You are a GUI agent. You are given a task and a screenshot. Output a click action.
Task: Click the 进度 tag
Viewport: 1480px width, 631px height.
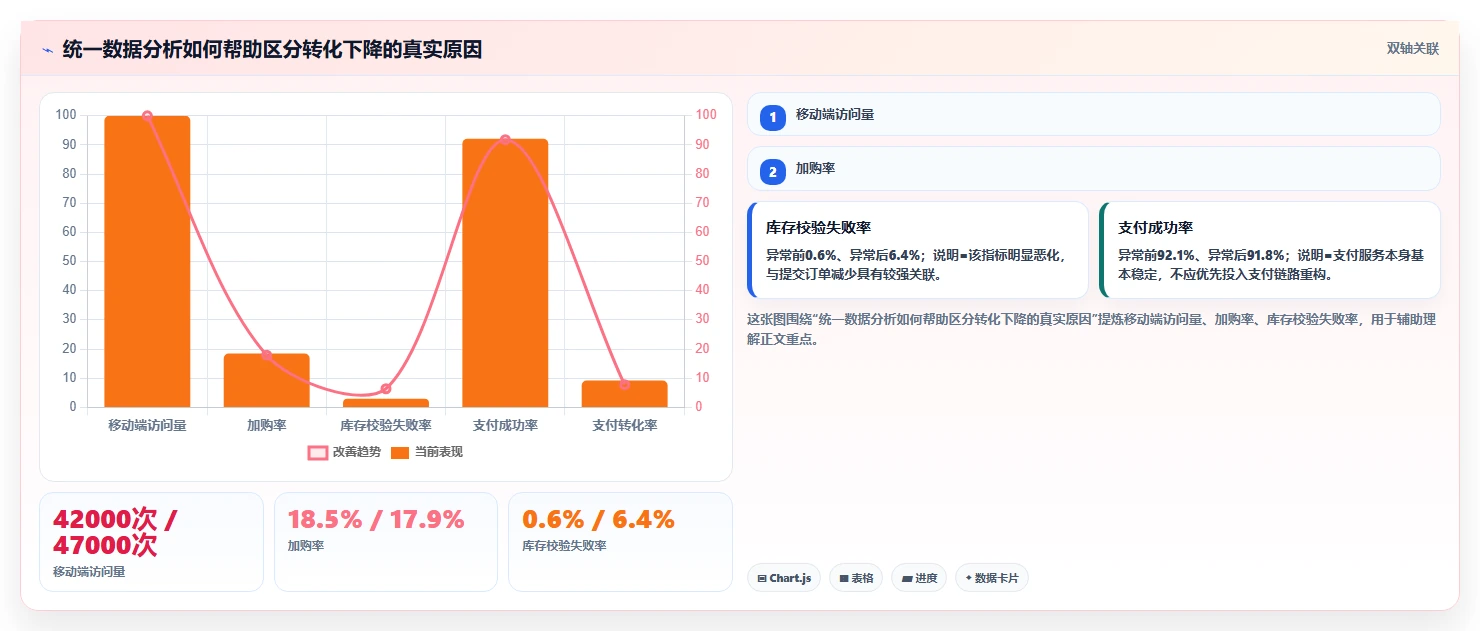click(x=919, y=578)
